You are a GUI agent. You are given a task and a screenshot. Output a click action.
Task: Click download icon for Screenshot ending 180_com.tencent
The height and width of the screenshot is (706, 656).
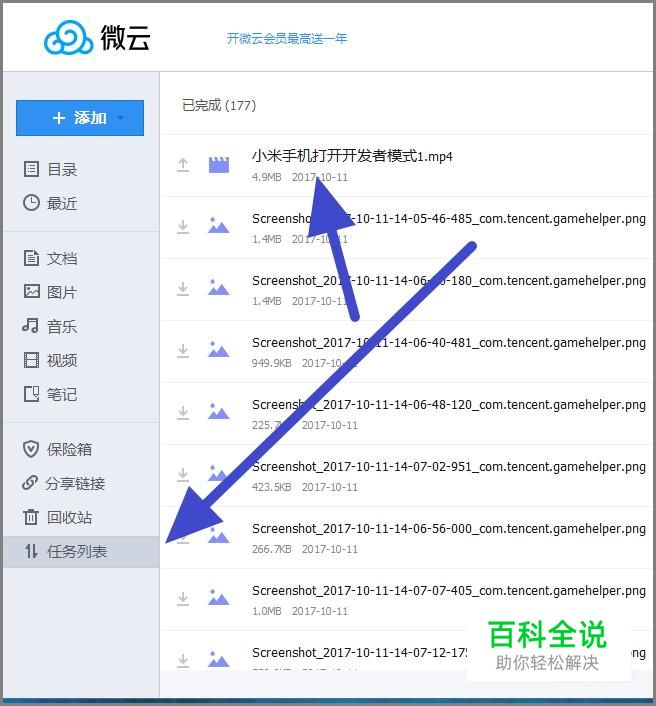point(183,289)
